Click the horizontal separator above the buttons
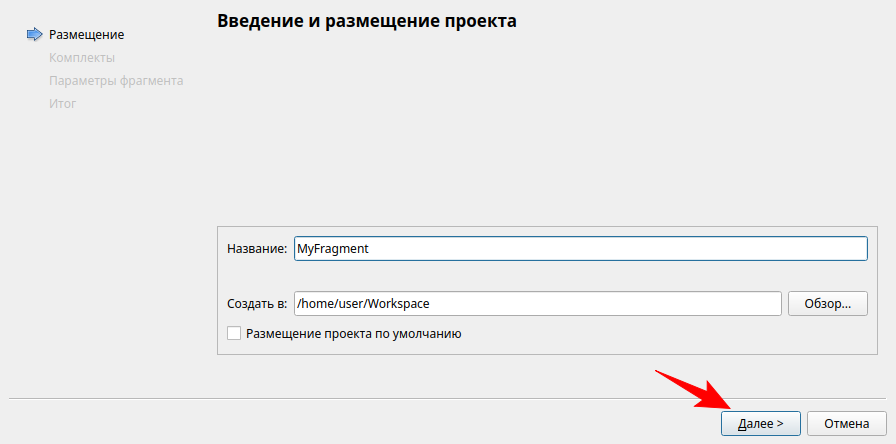Image resolution: width=896 pixels, height=444 pixels. [x=400, y=397]
